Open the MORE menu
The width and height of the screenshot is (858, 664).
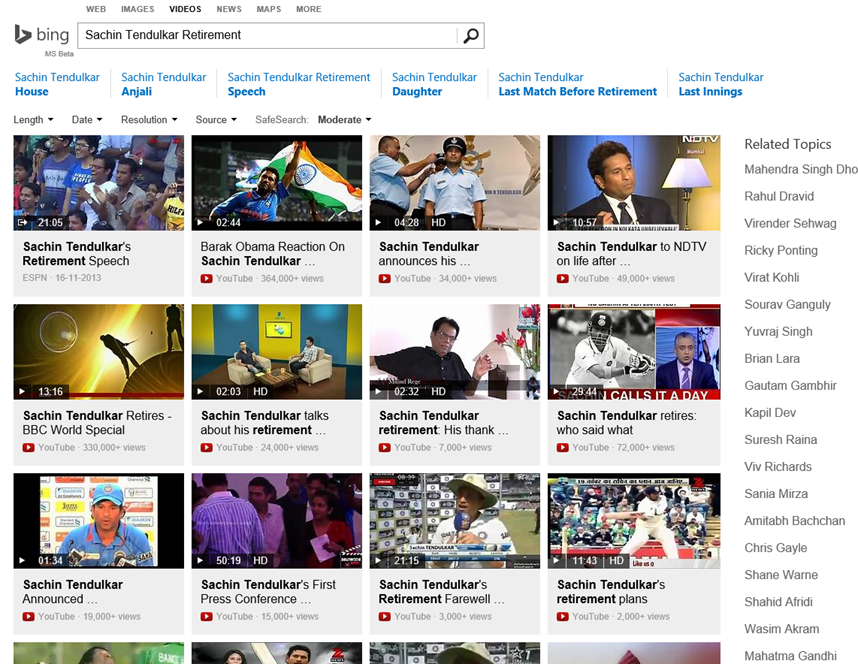[x=309, y=9]
